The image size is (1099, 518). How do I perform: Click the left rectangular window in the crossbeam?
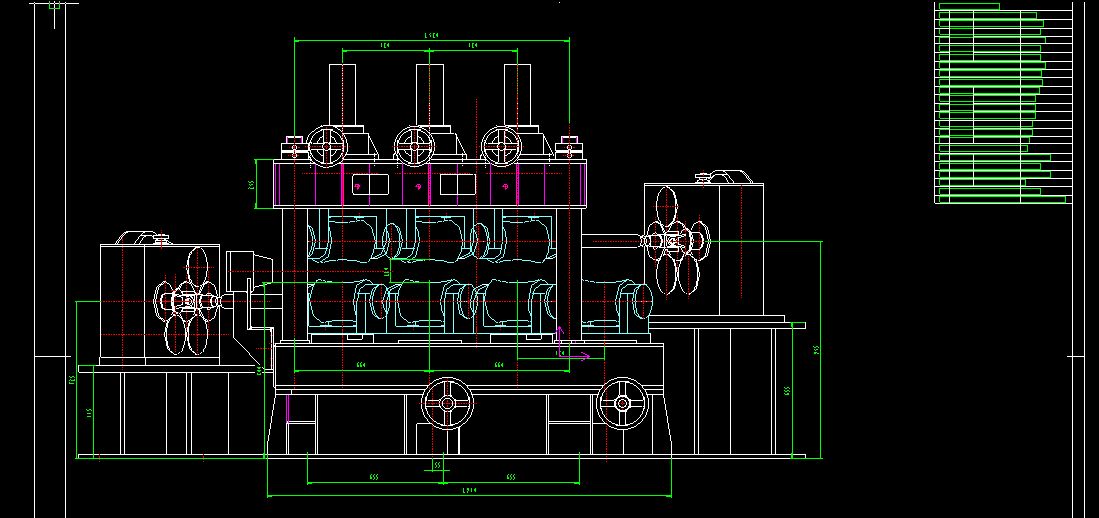[370, 184]
